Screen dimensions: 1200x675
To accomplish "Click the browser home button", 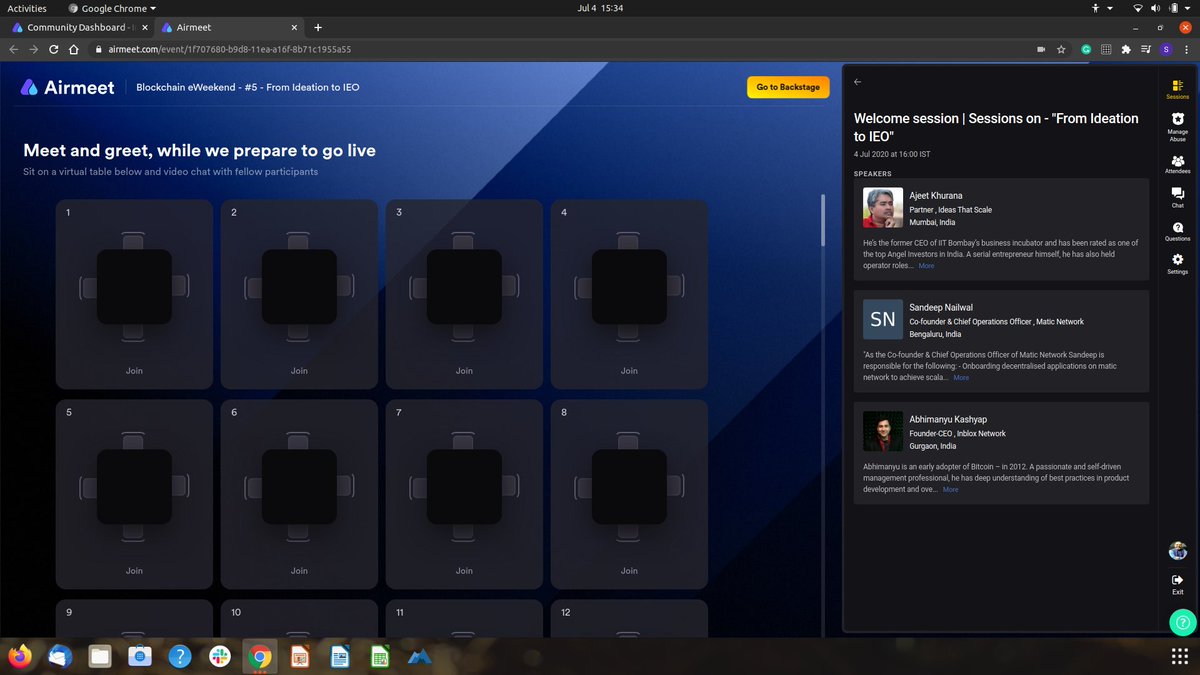I will tap(74, 48).
